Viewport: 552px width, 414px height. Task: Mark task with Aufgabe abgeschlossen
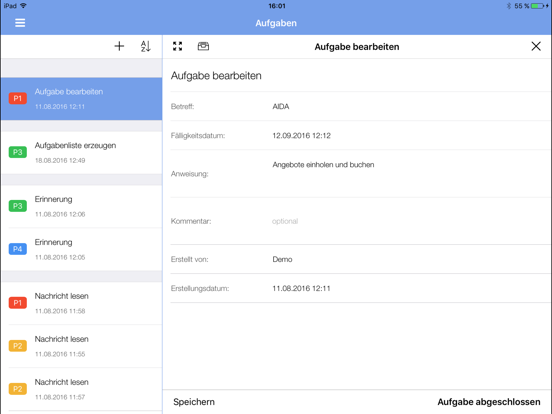click(x=489, y=402)
